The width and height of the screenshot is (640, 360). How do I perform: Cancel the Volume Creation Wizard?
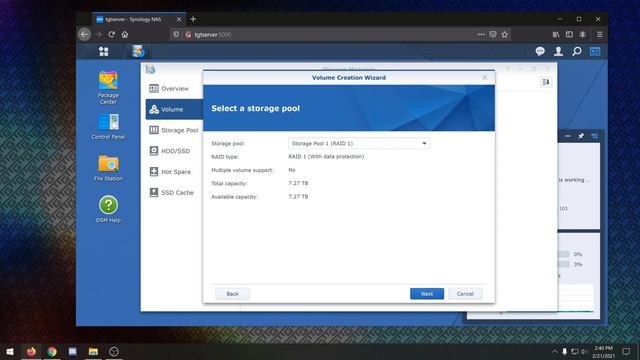[x=465, y=294]
